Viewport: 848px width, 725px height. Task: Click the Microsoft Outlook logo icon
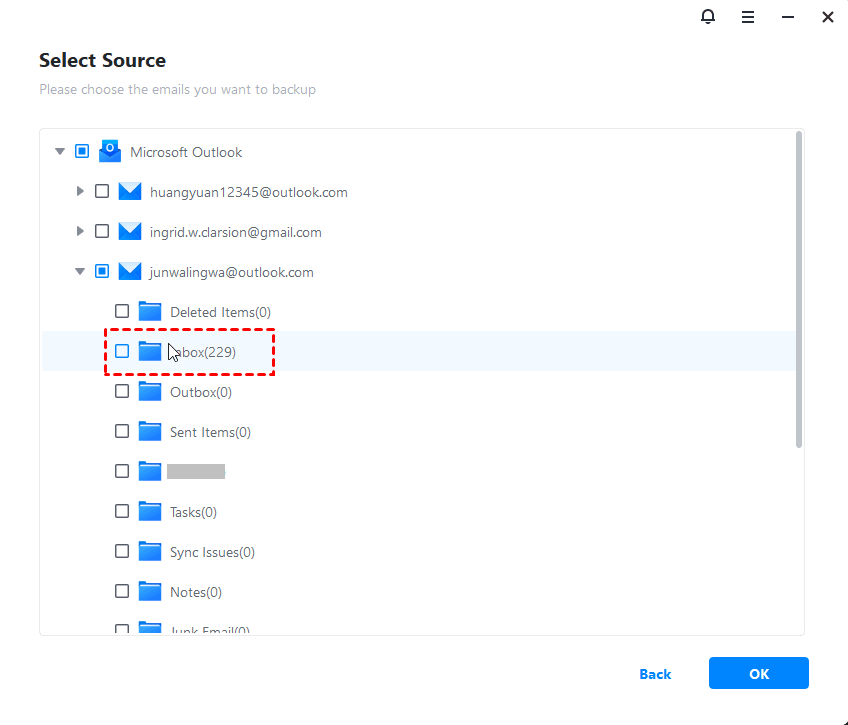pos(109,151)
